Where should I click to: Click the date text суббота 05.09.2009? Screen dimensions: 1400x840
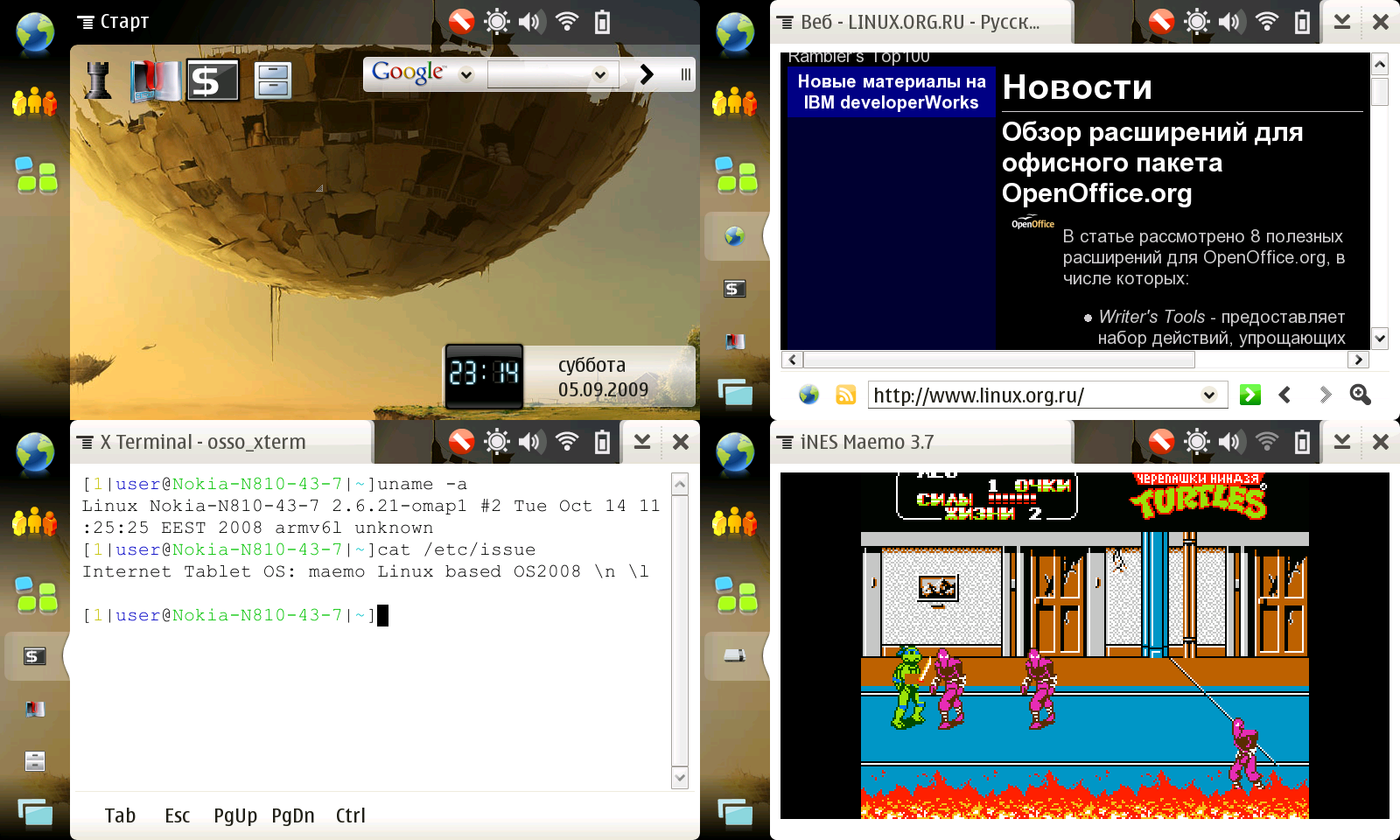tap(603, 377)
